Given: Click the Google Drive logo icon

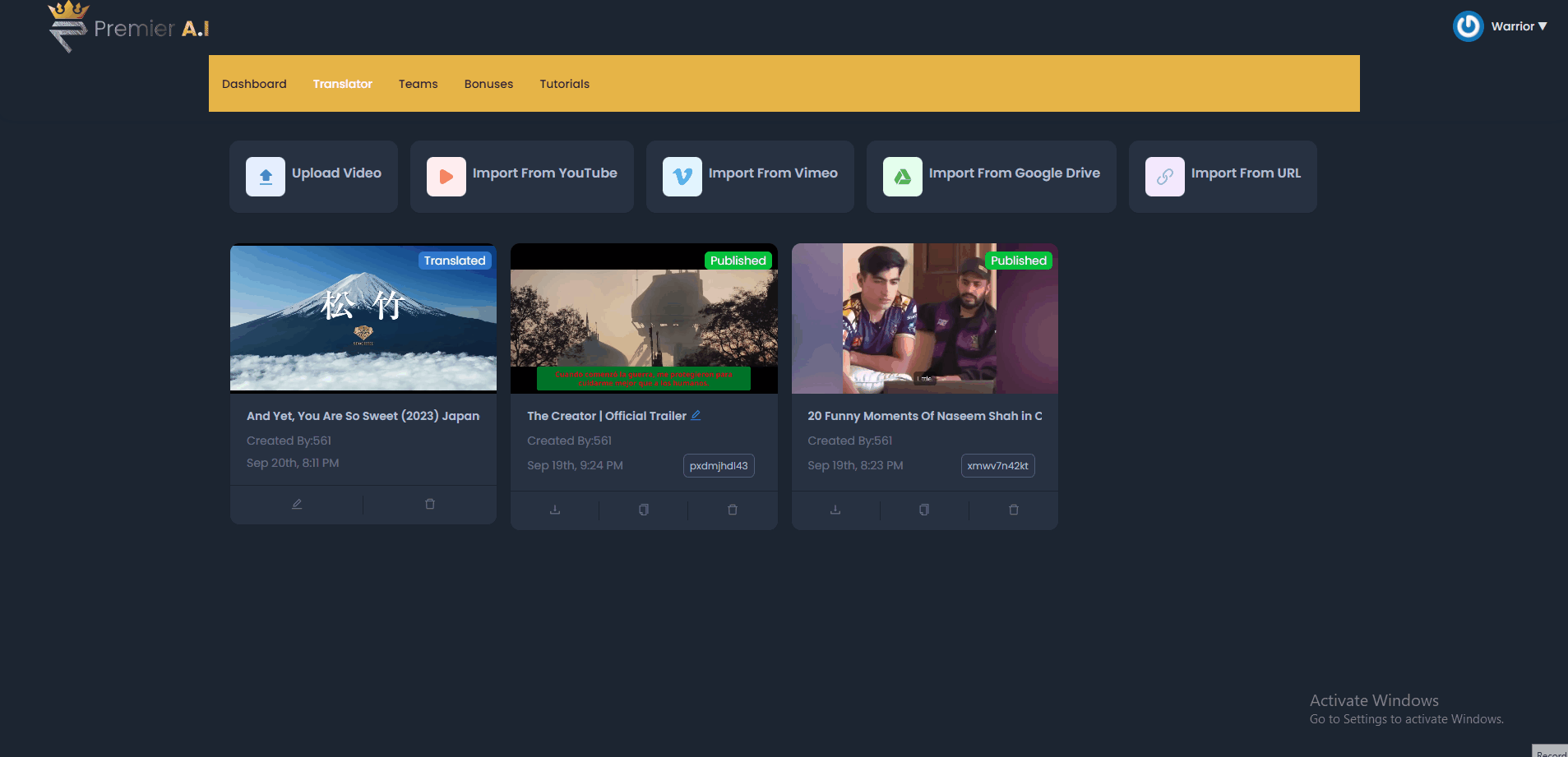Looking at the screenshot, I should pyautogui.click(x=903, y=177).
